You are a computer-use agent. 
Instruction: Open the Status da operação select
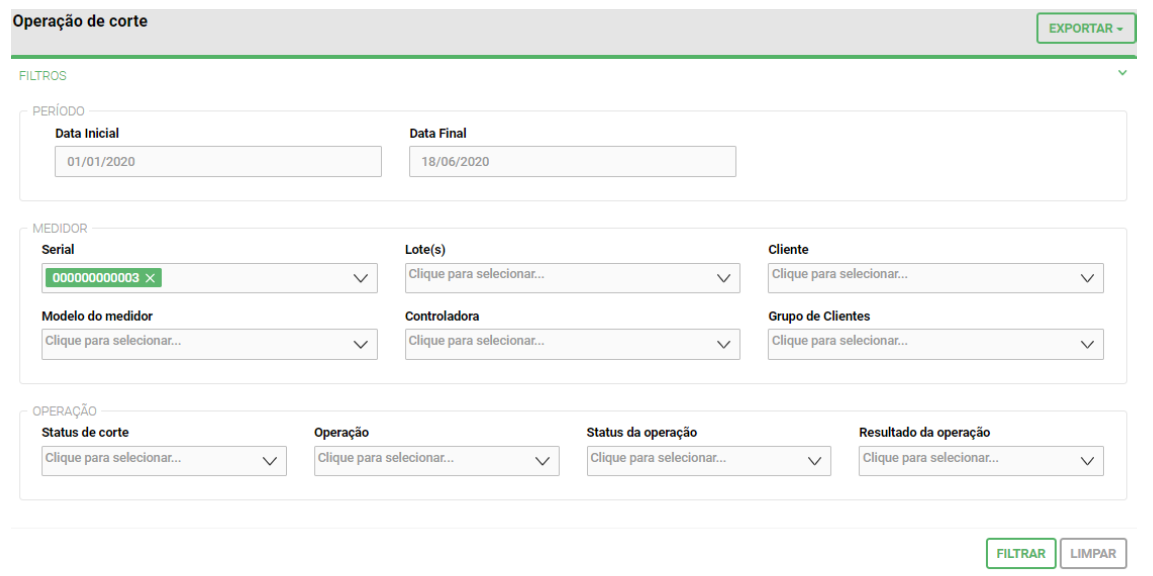point(708,460)
